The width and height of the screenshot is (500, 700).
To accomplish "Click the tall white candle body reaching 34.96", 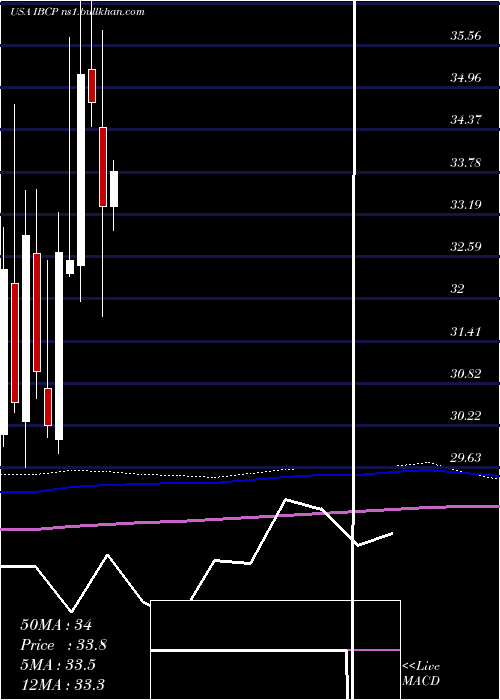I will tap(81, 170).
